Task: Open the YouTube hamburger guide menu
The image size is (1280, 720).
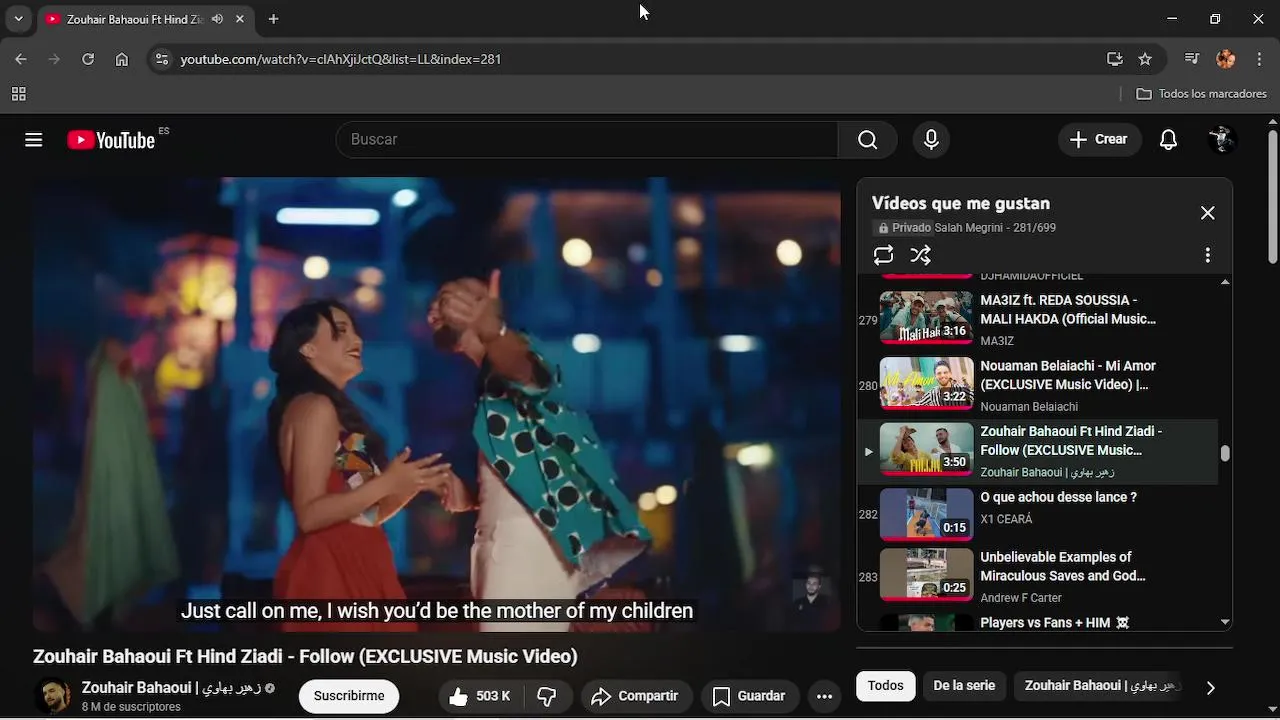Action: click(34, 140)
